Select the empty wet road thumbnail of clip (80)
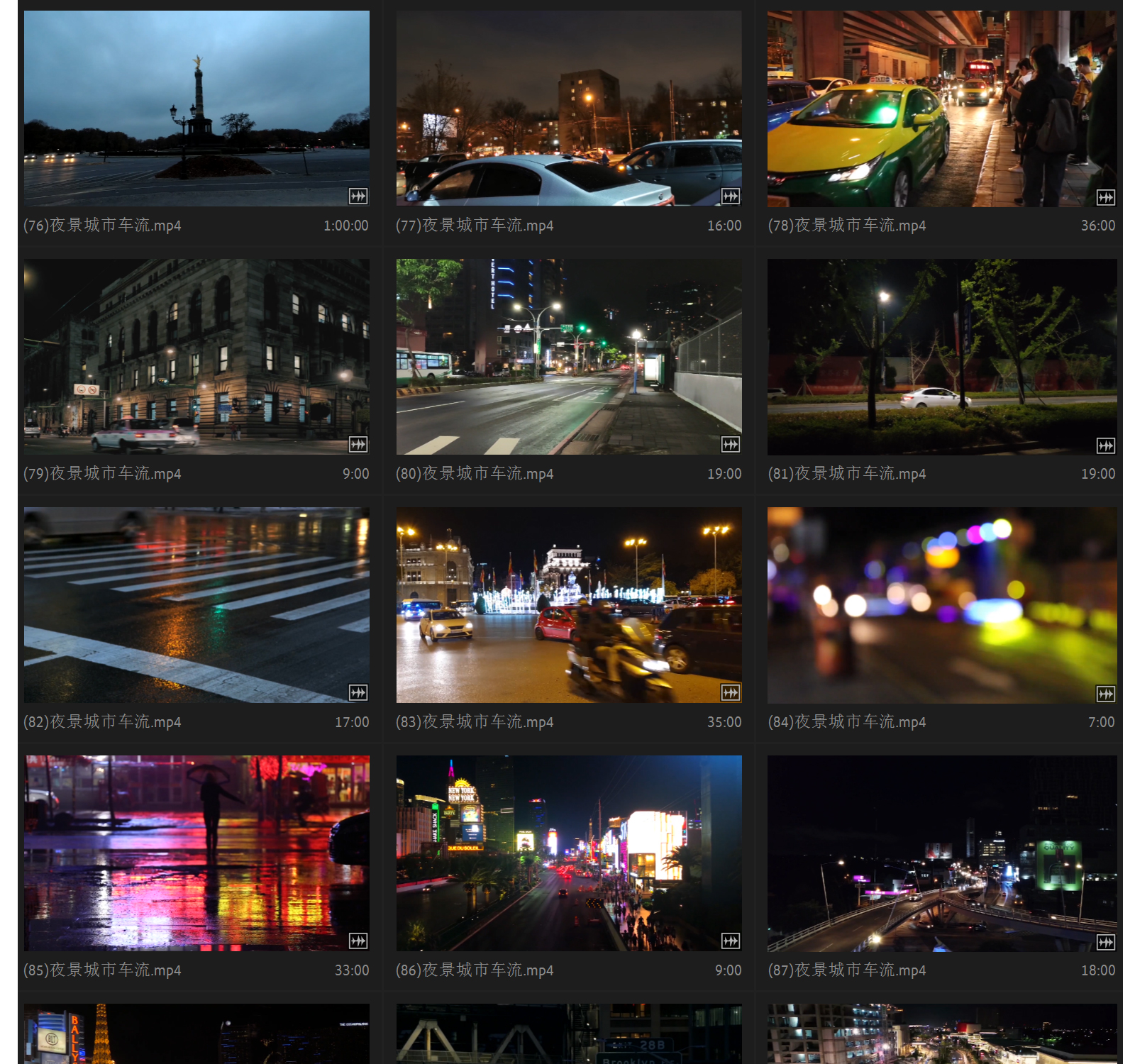The image size is (1135, 1064). click(569, 357)
